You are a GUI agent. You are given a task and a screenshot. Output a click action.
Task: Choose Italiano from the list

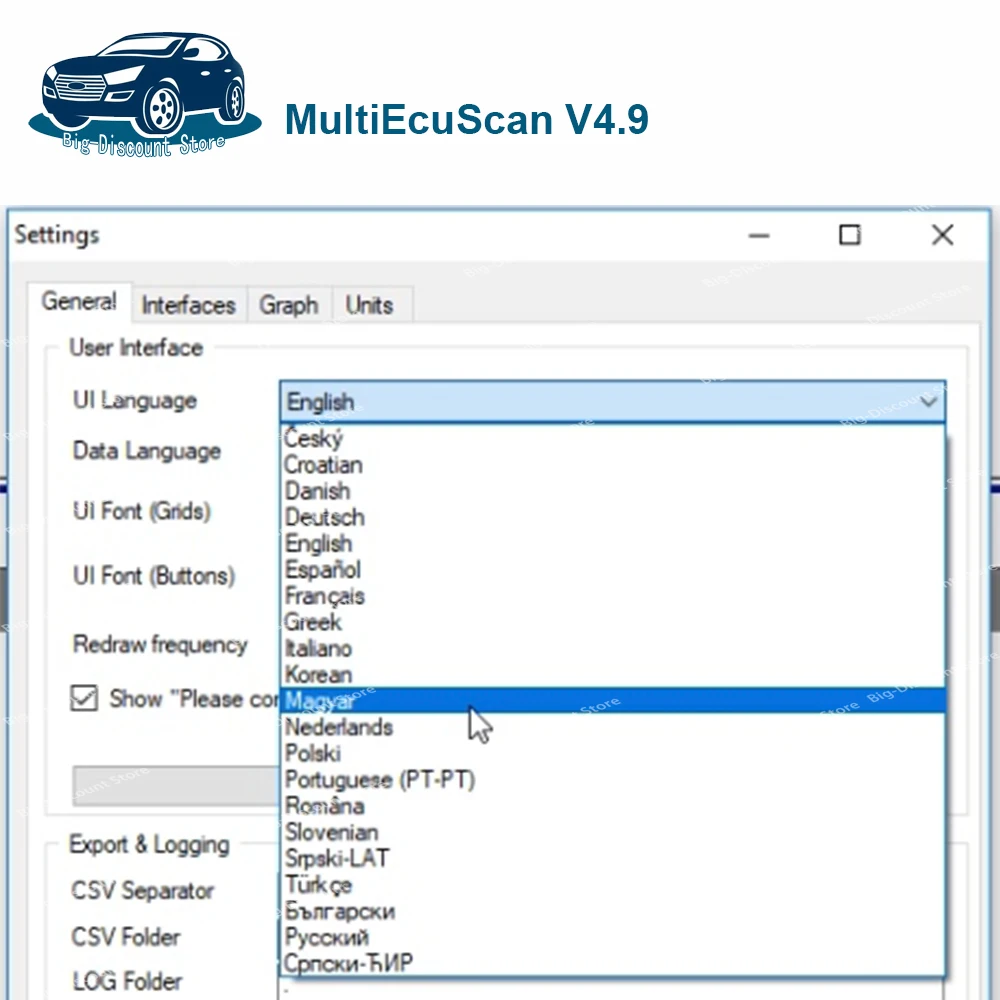pos(612,649)
